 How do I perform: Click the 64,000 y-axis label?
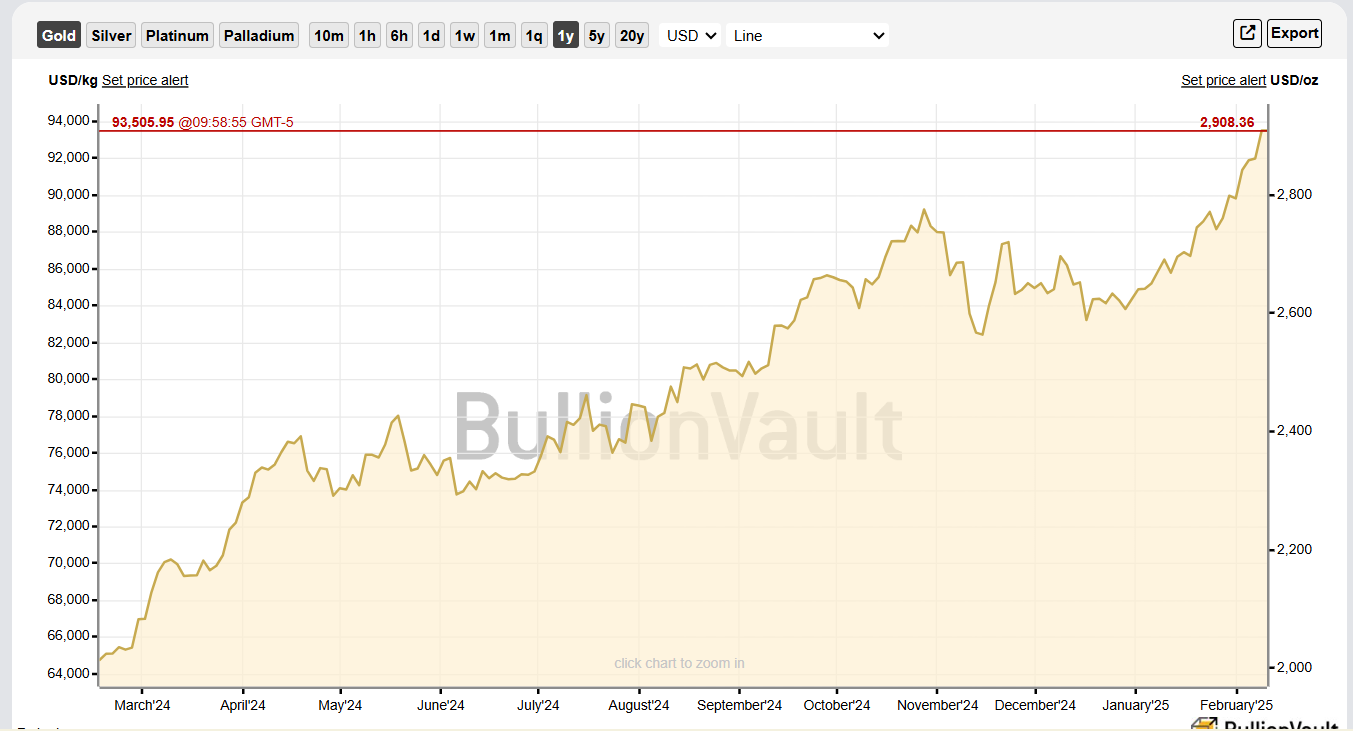[x=68, y=673]
